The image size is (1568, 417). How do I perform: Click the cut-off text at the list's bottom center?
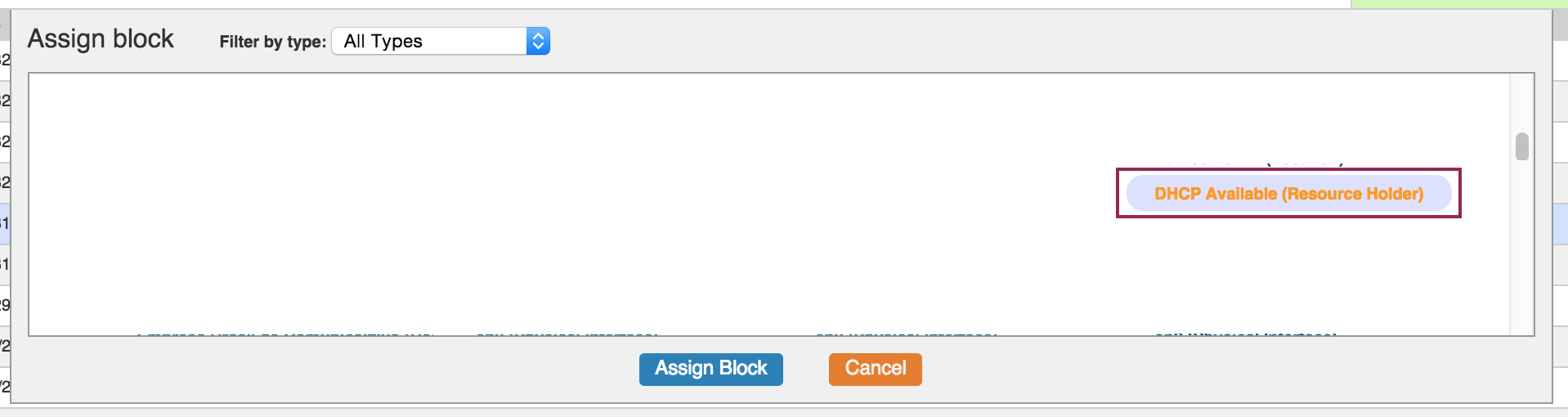pyautogui.click(x=906, y=334)
